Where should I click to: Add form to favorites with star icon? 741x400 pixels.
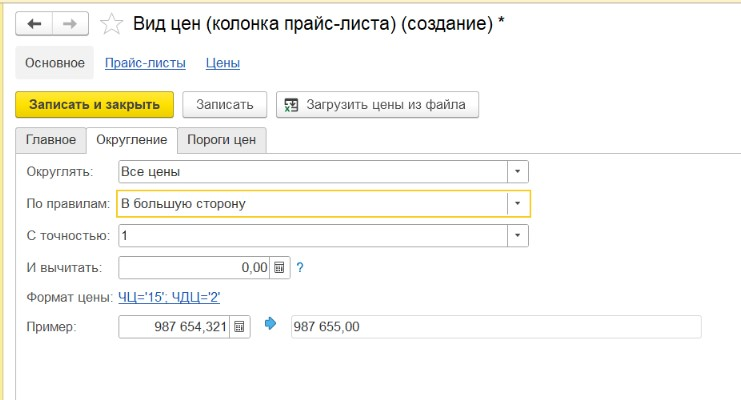pyautogui.click(x=112, y=24)
